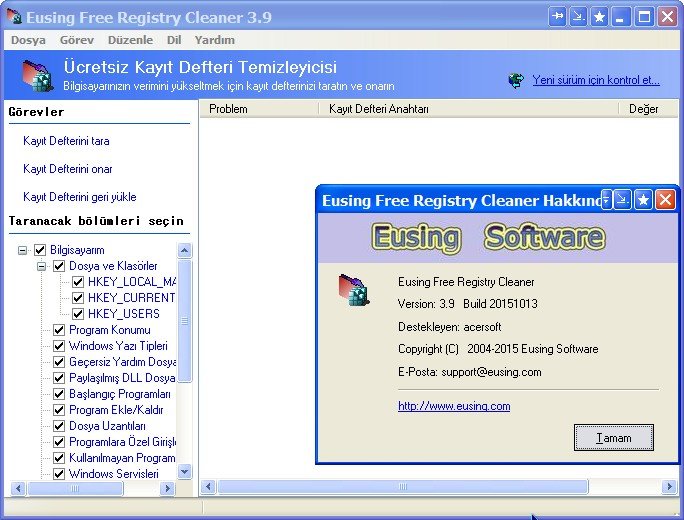Uncheck Programlara Özel Girişler checkbox
Screen dimensions: 684x520
59,442
